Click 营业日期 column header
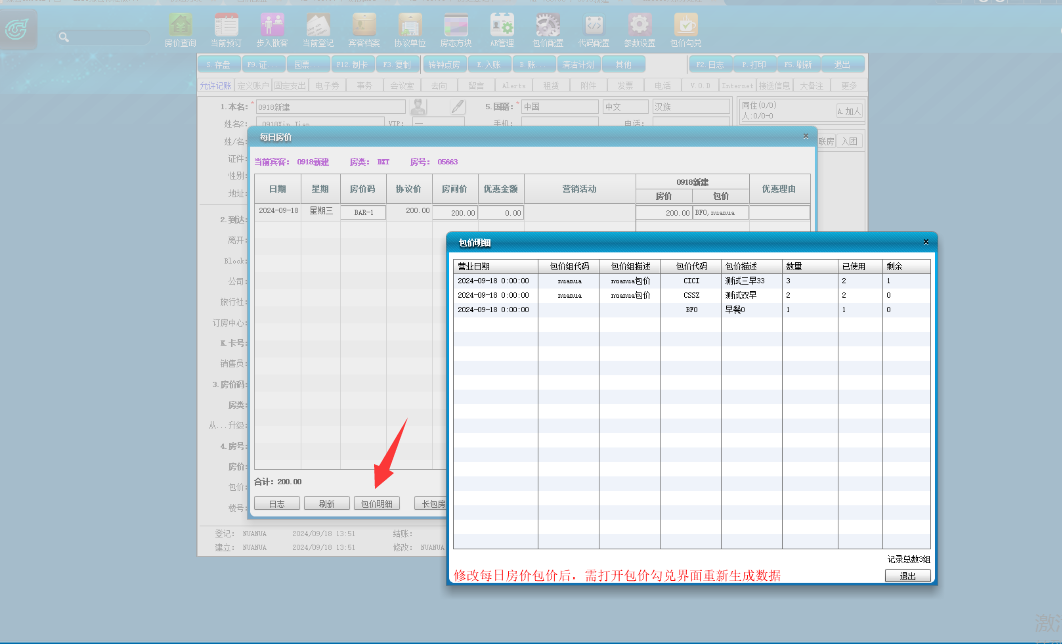 click(496, 266)
